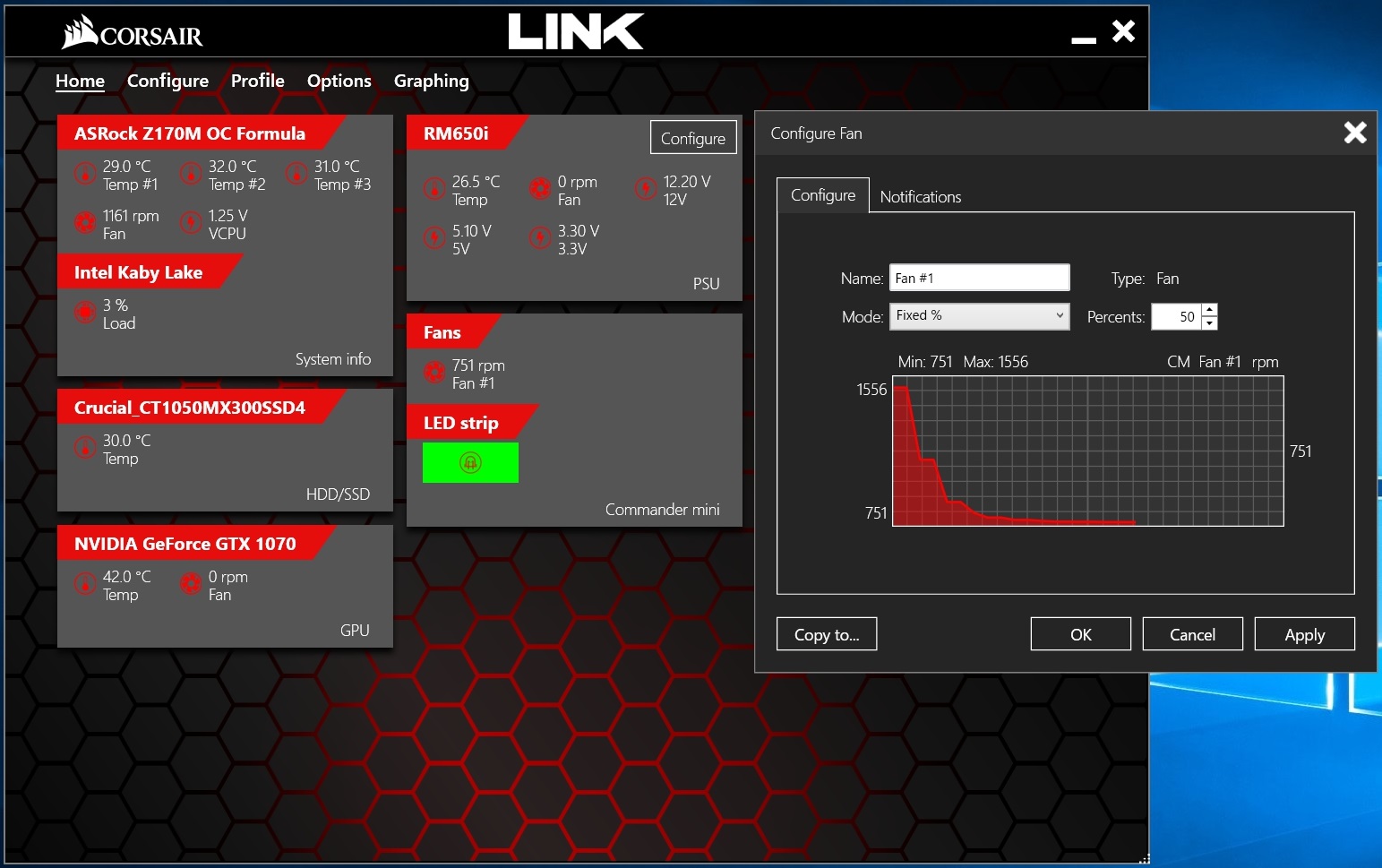Click the Apply button

point(1304,634)
